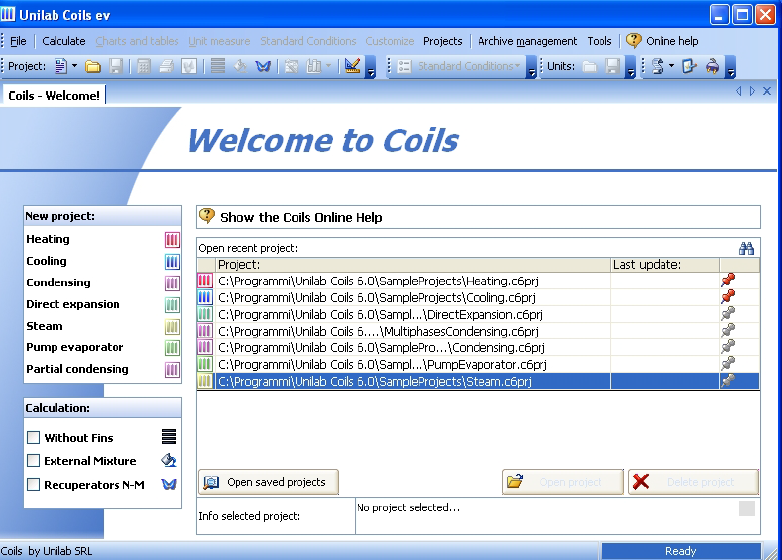Expand the Project toolbar options overflow arrow
This screenshot has width=782, height=560.
coord(370,70)
